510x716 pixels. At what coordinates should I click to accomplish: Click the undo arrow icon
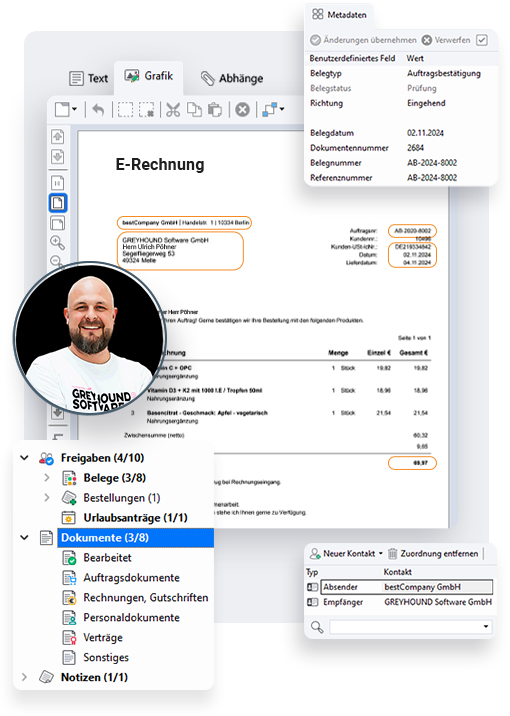point(98,110)
